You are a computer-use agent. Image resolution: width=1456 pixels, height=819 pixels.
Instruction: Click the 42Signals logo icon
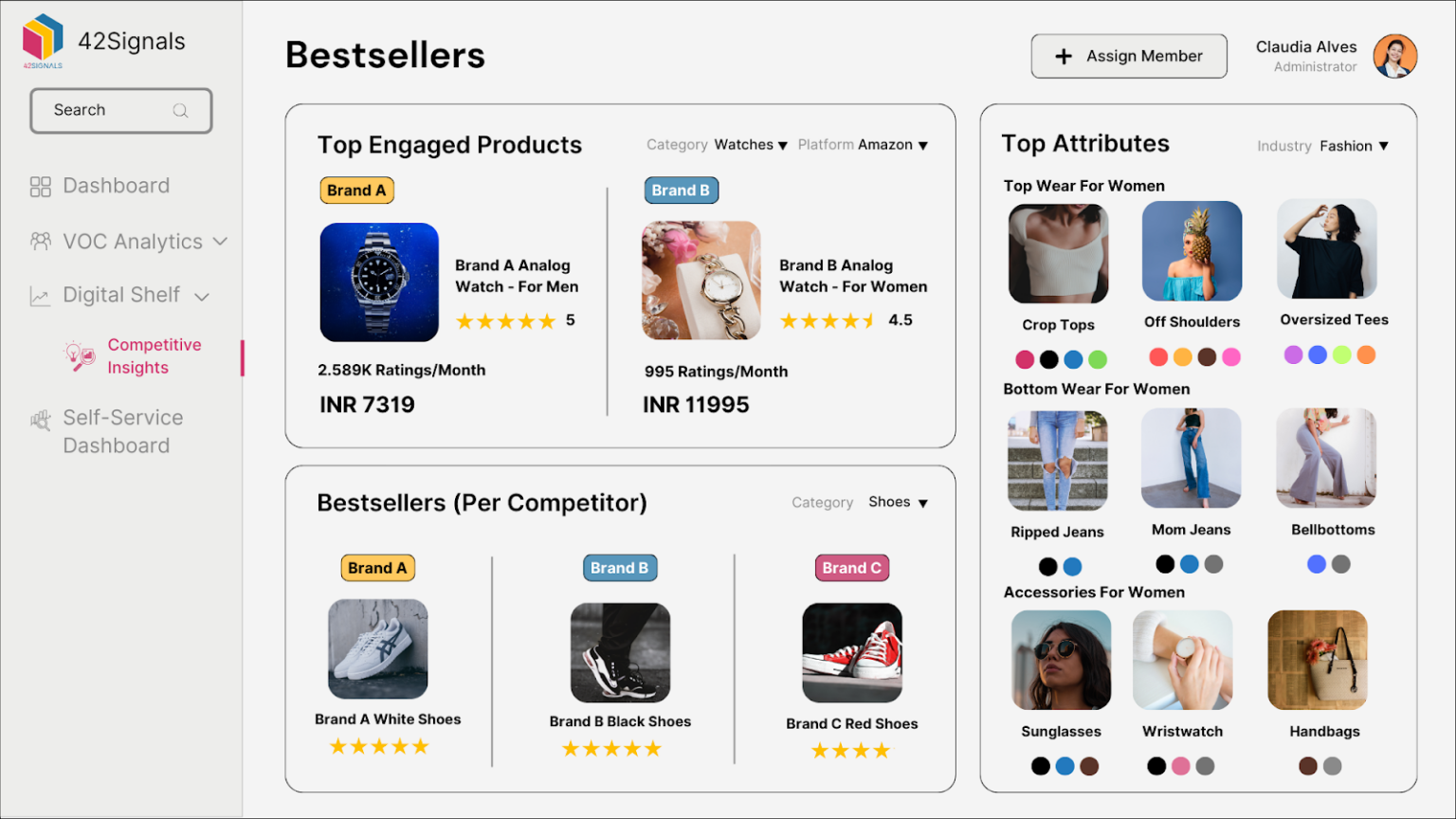(x=44, y=39)
